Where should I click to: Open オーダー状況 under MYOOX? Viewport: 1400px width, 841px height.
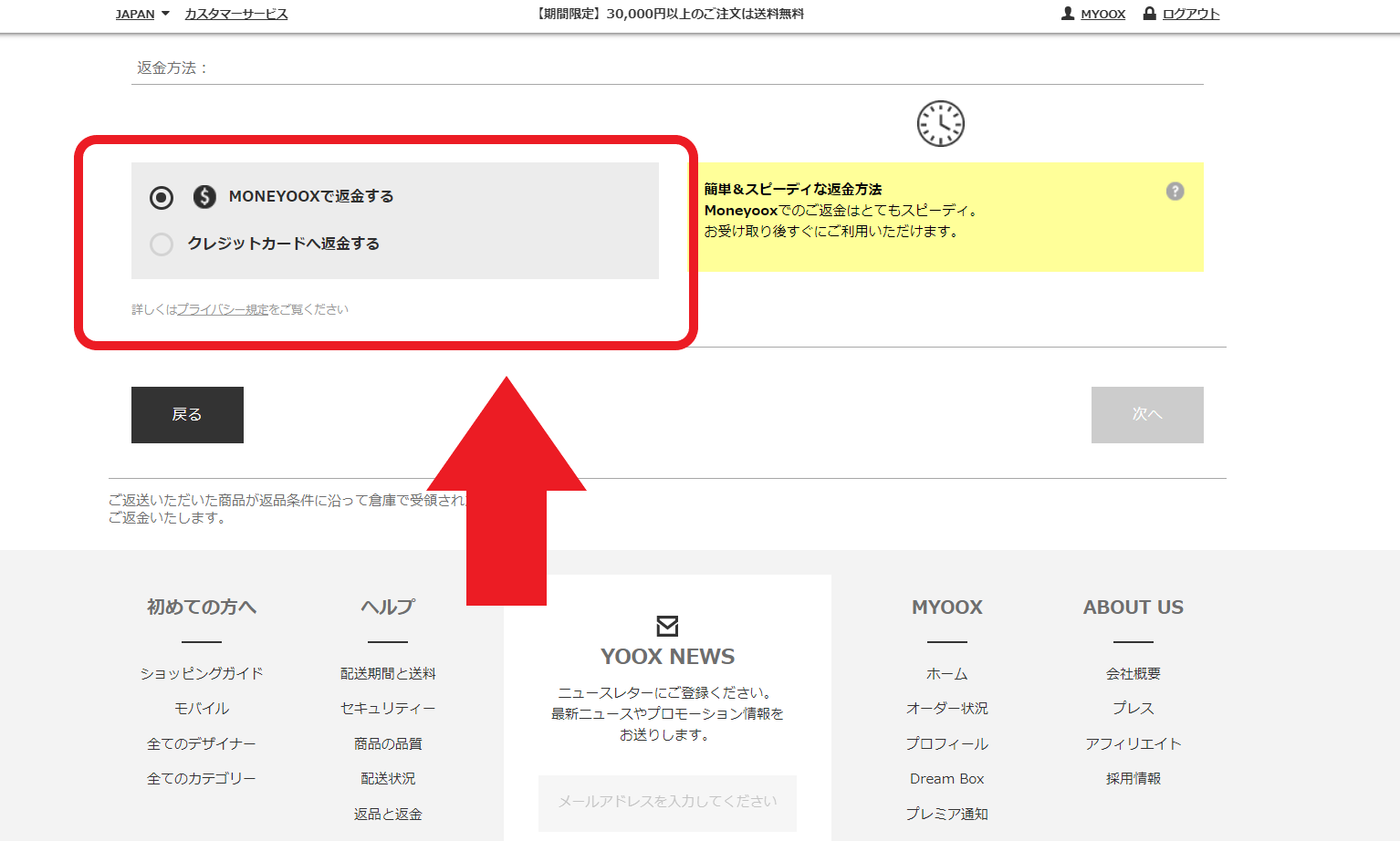(x=946, y=708)
